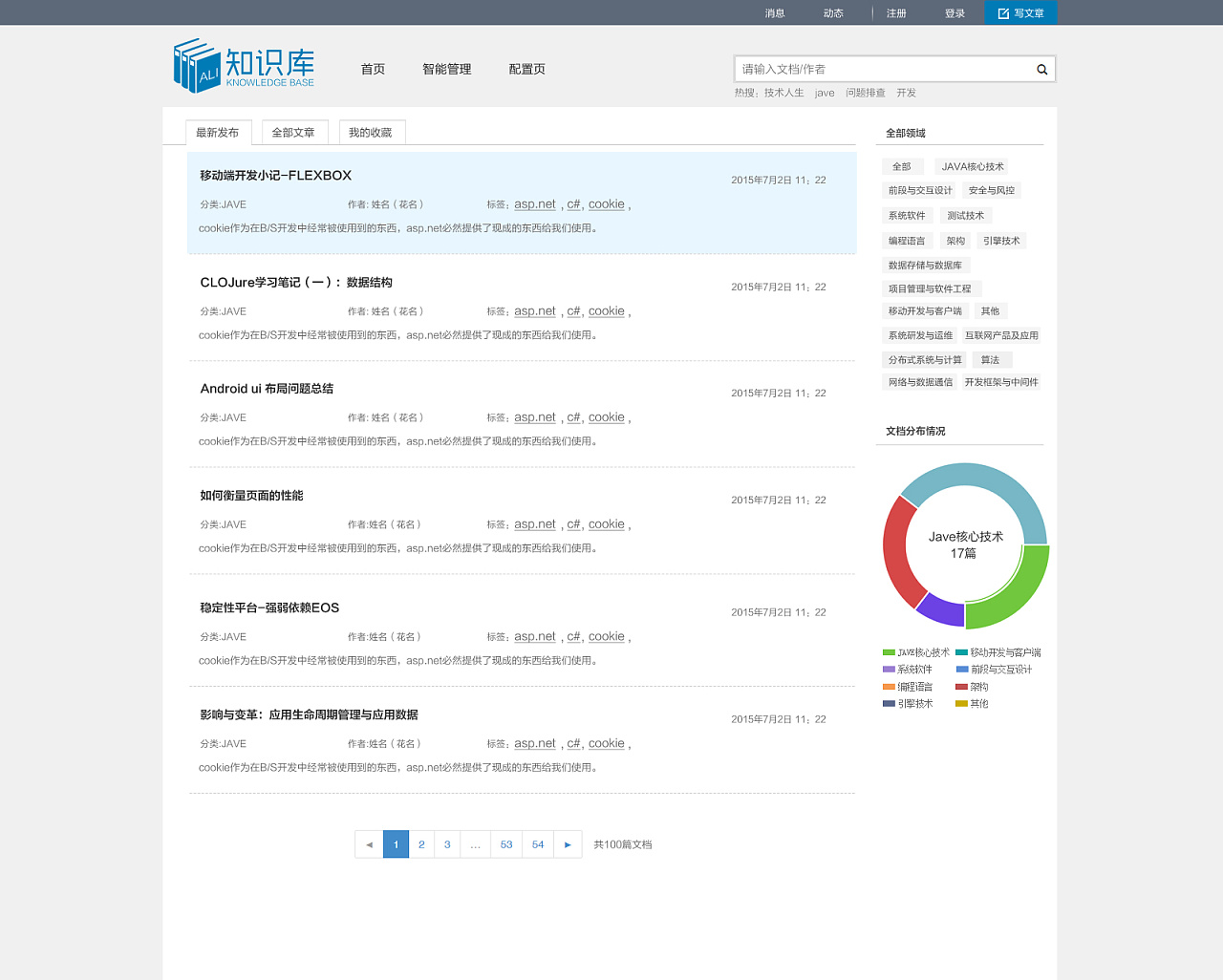This screenshot has height=980, width=1223.
Task: Click the 登录 link in top bar
Action: 955,13
